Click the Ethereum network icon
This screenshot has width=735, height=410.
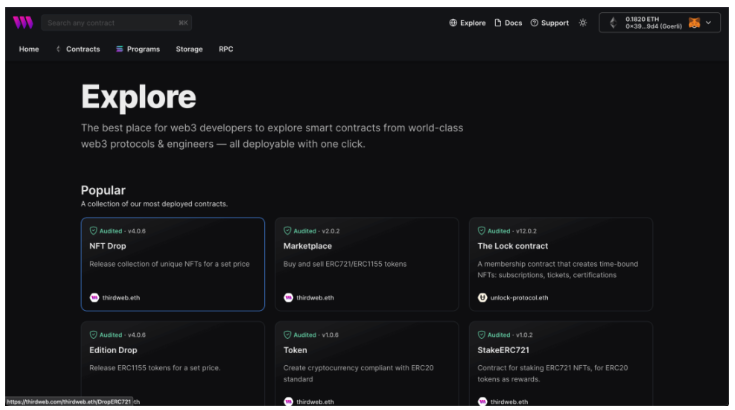tap(613, 22)
